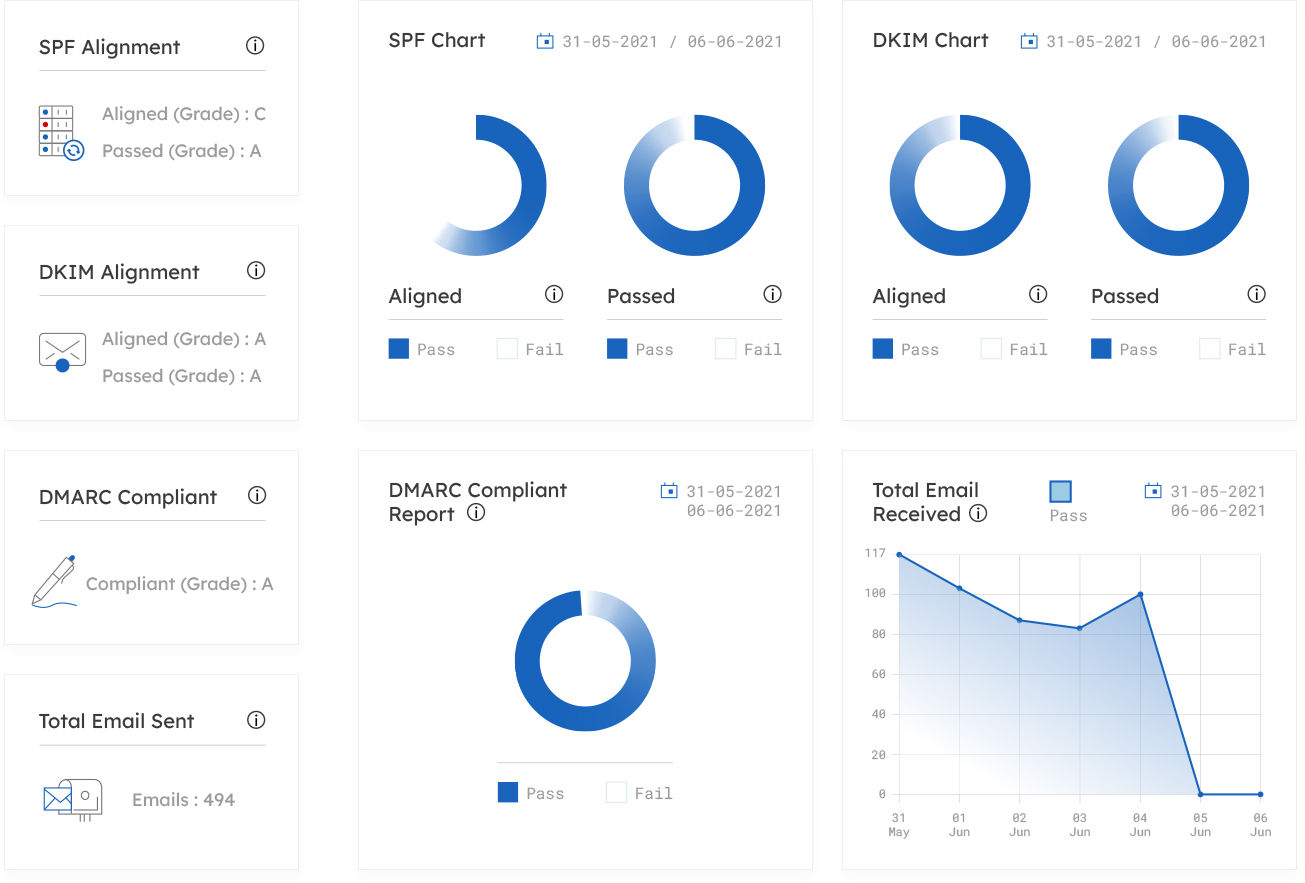Click info icon next to DKIM Aligned
Image resolution: width=1305 pixels, height=883 pixels.
coord(1038,295)
